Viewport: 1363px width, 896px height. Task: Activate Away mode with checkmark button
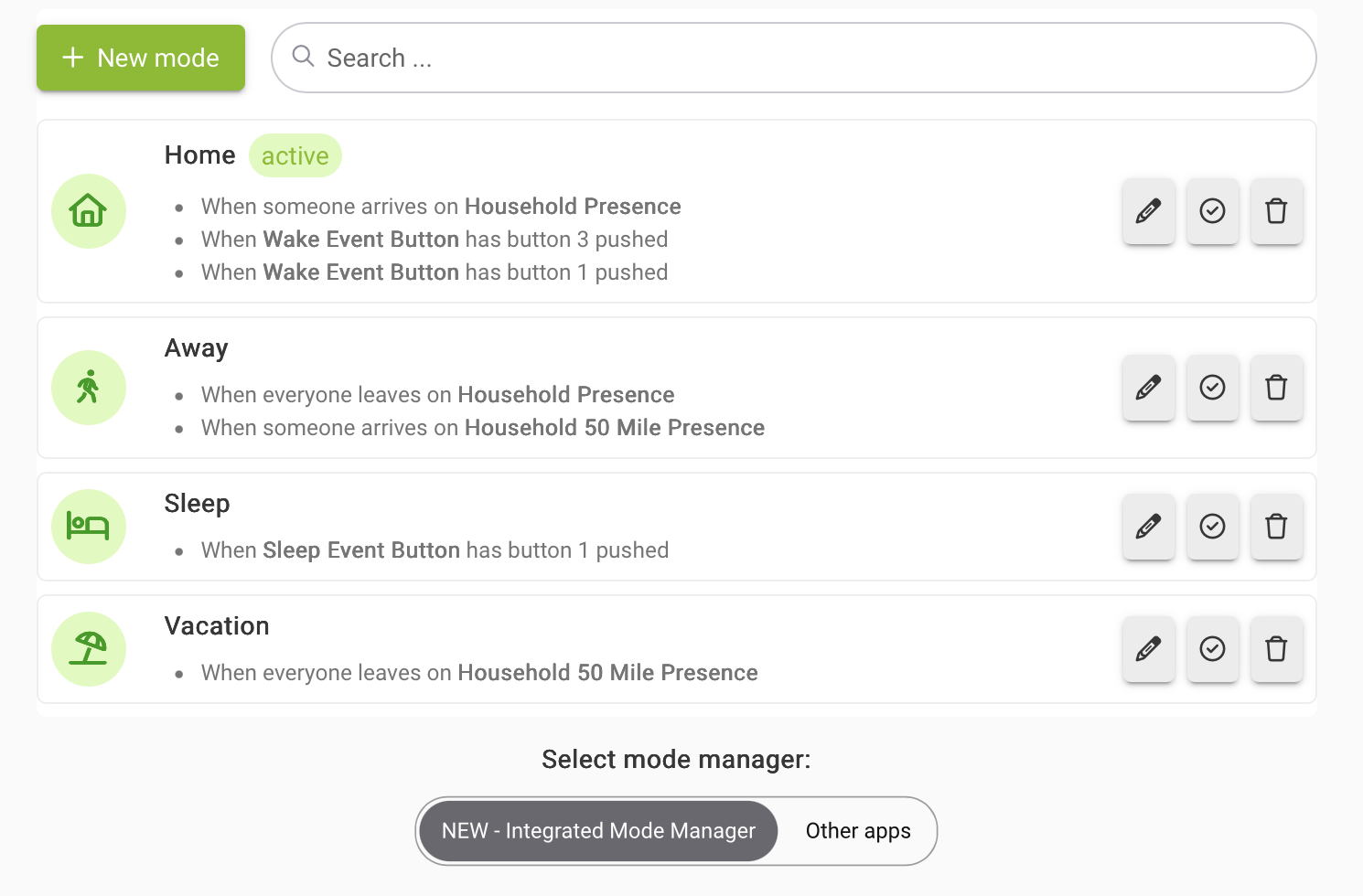point(1212,388)
